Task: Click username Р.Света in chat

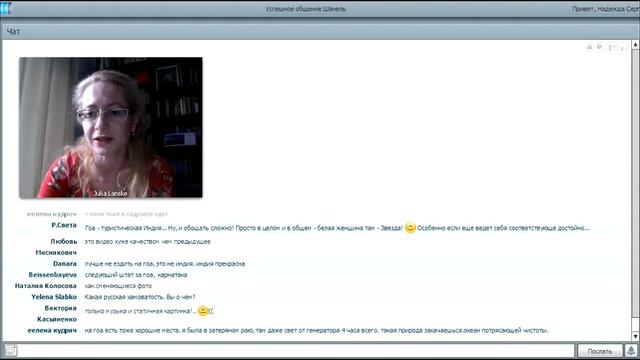Action: tap(64, 225)
